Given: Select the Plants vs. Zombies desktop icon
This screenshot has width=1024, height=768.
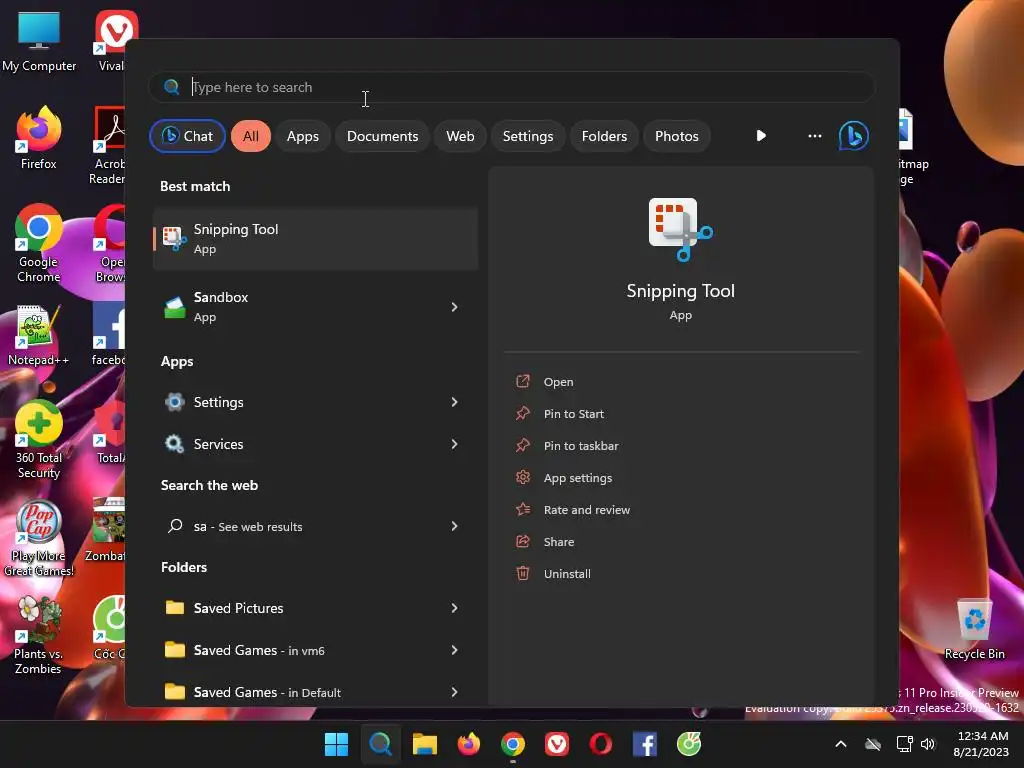Looking at the screenshot, I should click(39, 635).
